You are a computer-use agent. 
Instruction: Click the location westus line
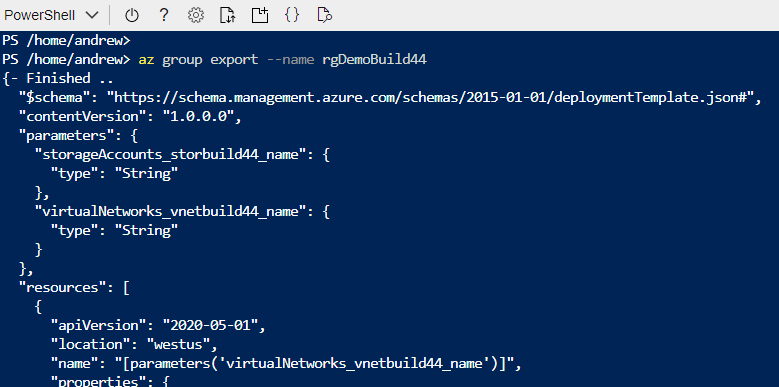pyautogui.click(x=134, y=345)
